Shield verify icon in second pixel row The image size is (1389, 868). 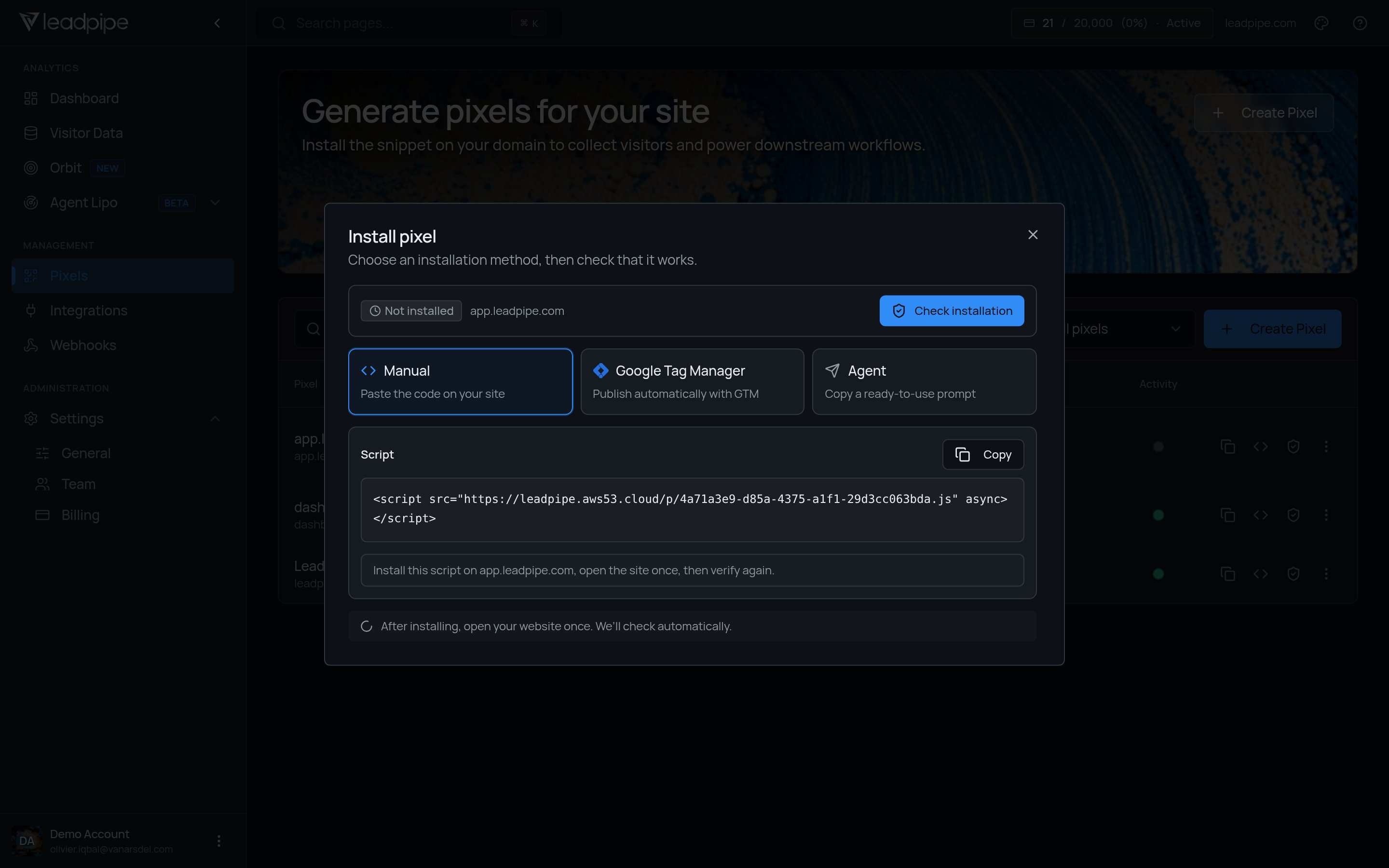point(1293,515)
